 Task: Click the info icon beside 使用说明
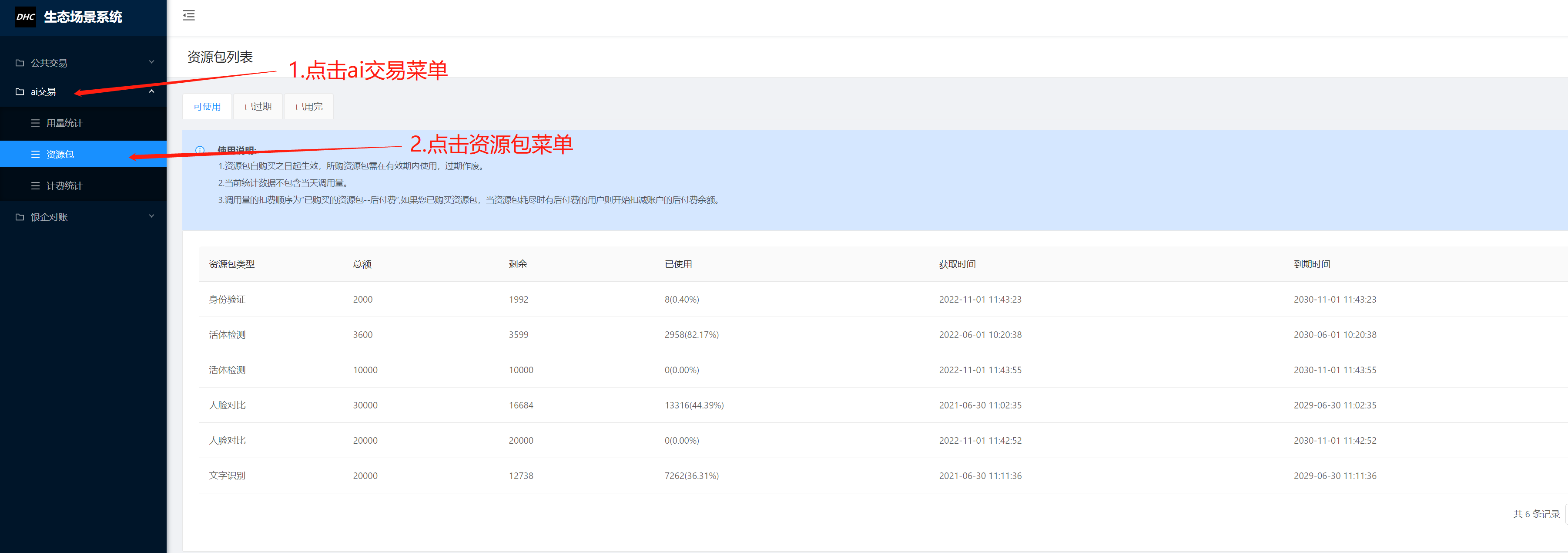[200, 150]
